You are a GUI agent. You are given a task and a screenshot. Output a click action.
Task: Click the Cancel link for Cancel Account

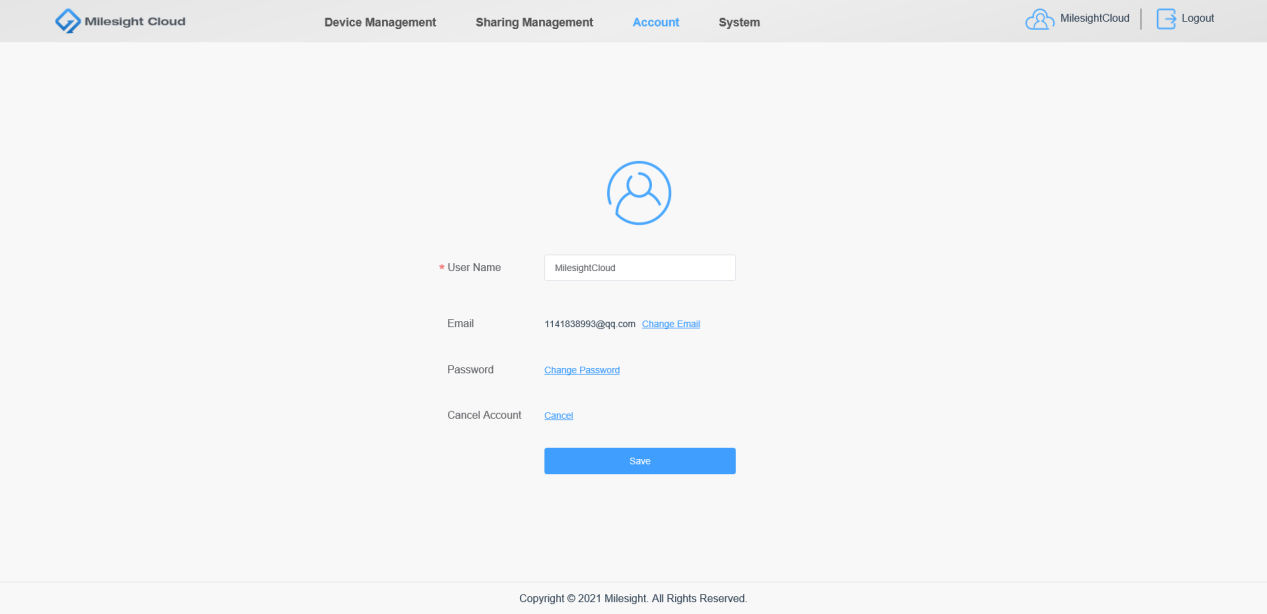pyautogui.click(x=558, y=415)
